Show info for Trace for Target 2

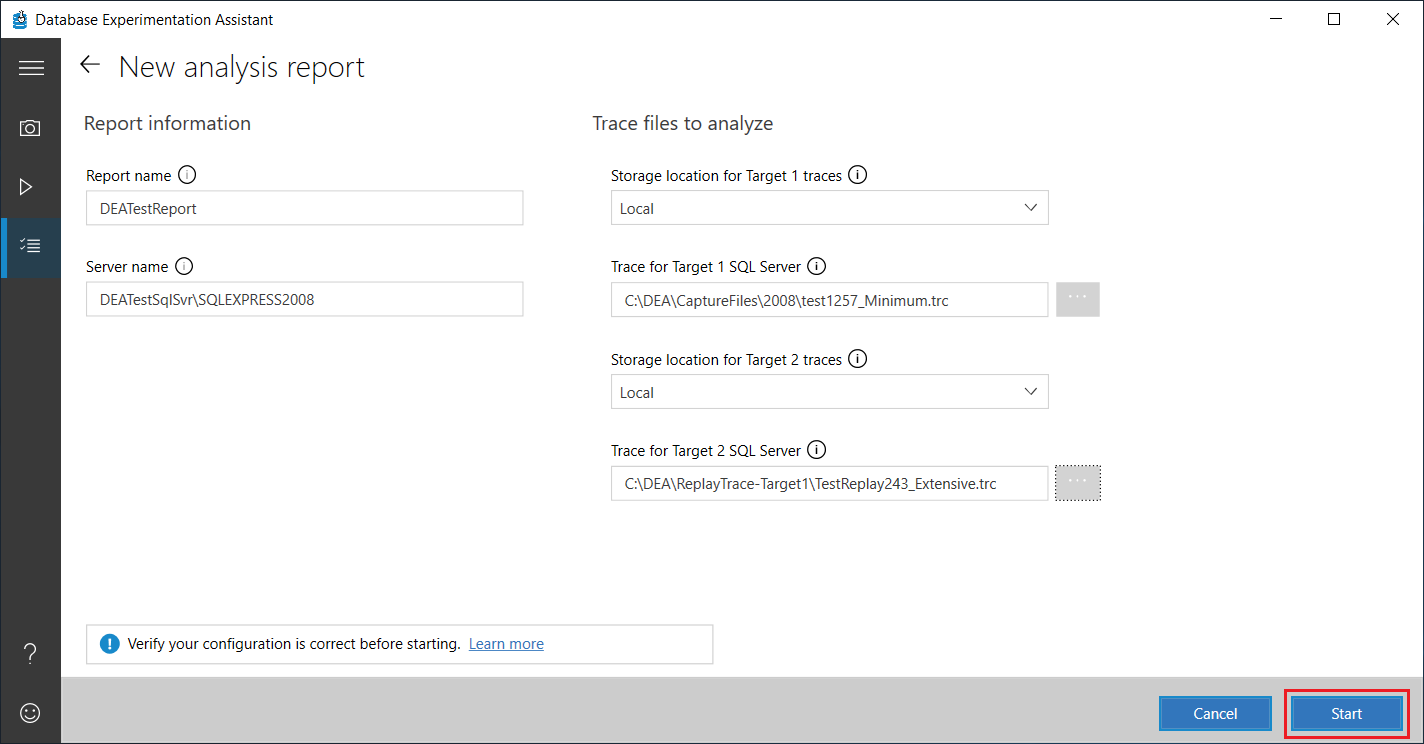point(816,450)
